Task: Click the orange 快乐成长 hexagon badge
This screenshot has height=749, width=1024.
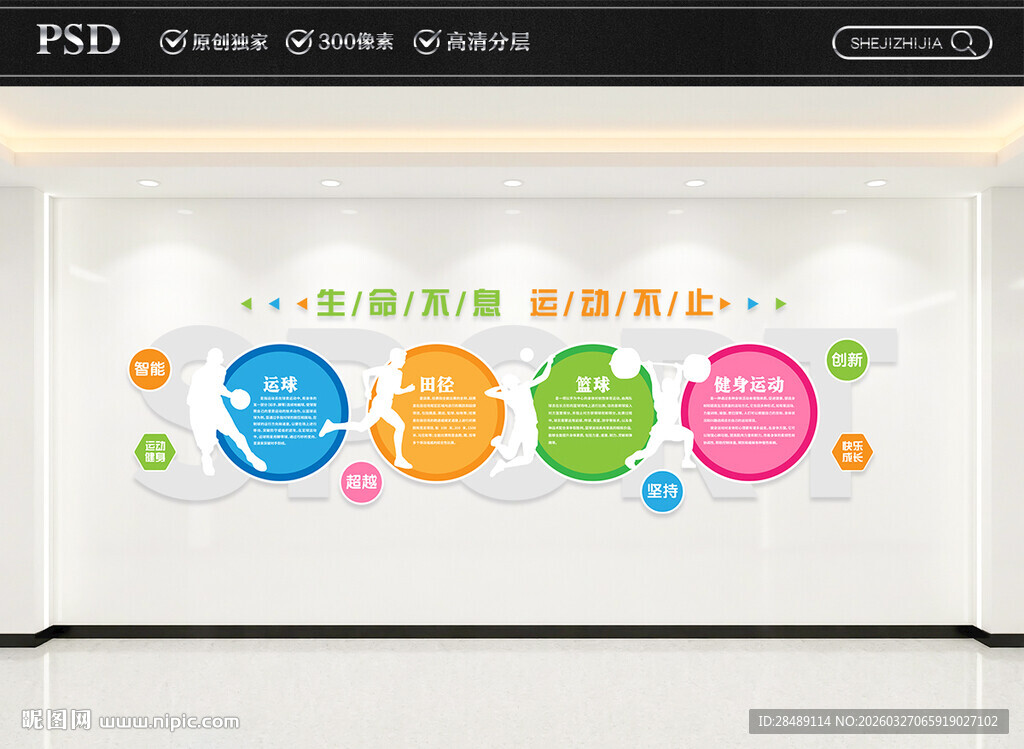Action: 852,452
